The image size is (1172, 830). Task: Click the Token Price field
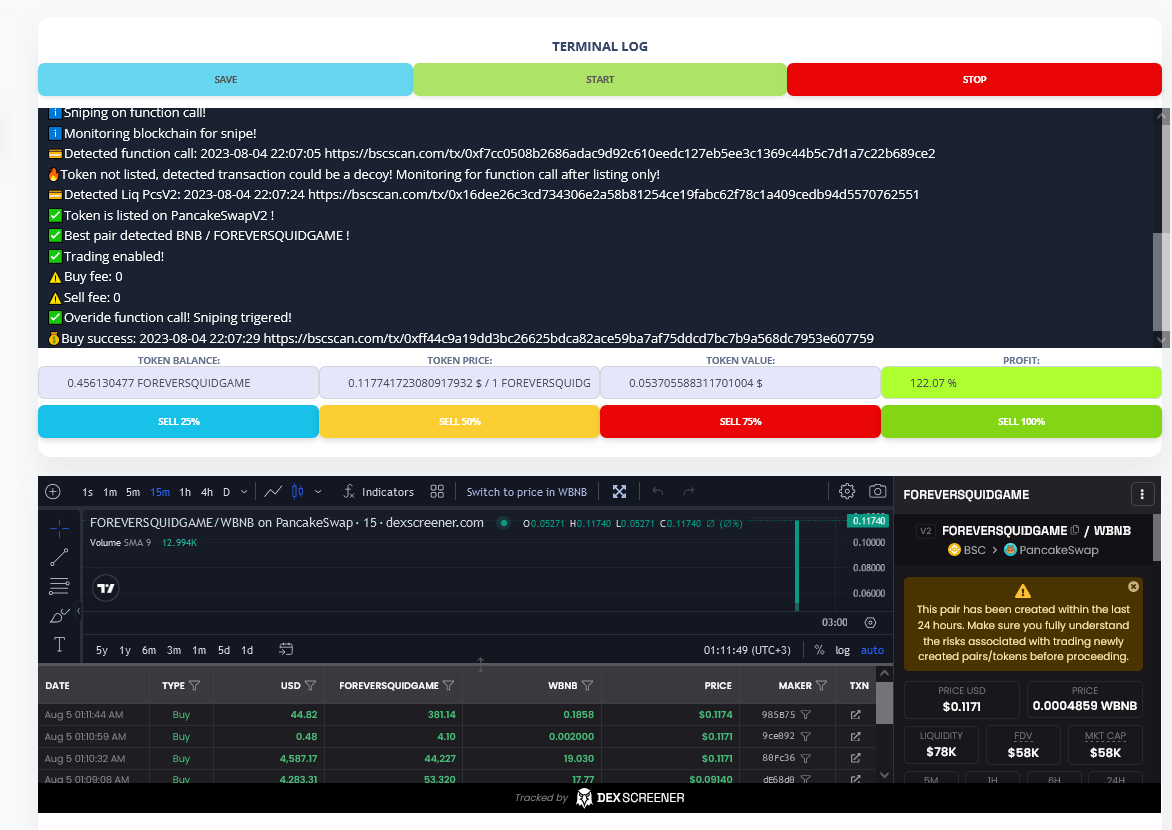(x=459, y=383)
